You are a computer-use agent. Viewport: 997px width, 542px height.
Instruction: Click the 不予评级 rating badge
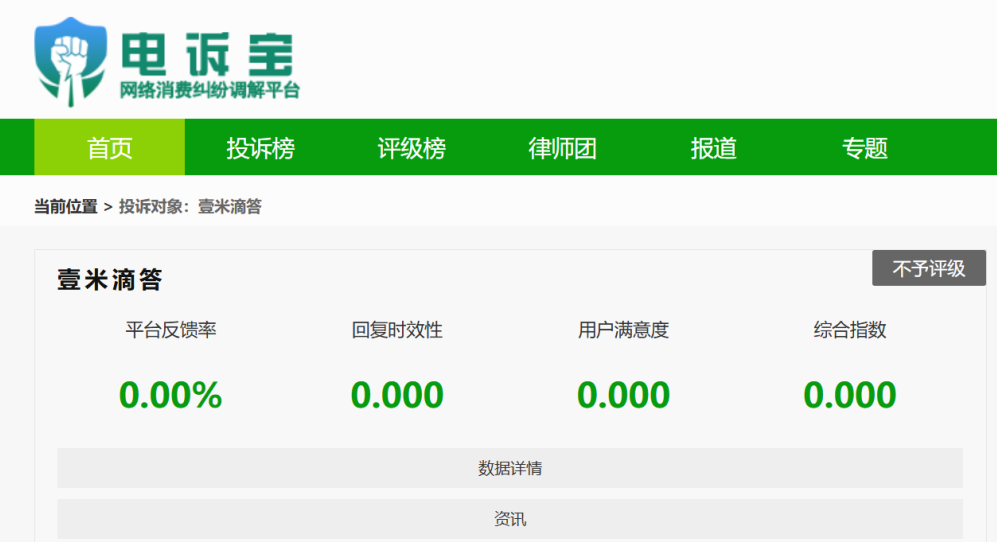point(929,268)
